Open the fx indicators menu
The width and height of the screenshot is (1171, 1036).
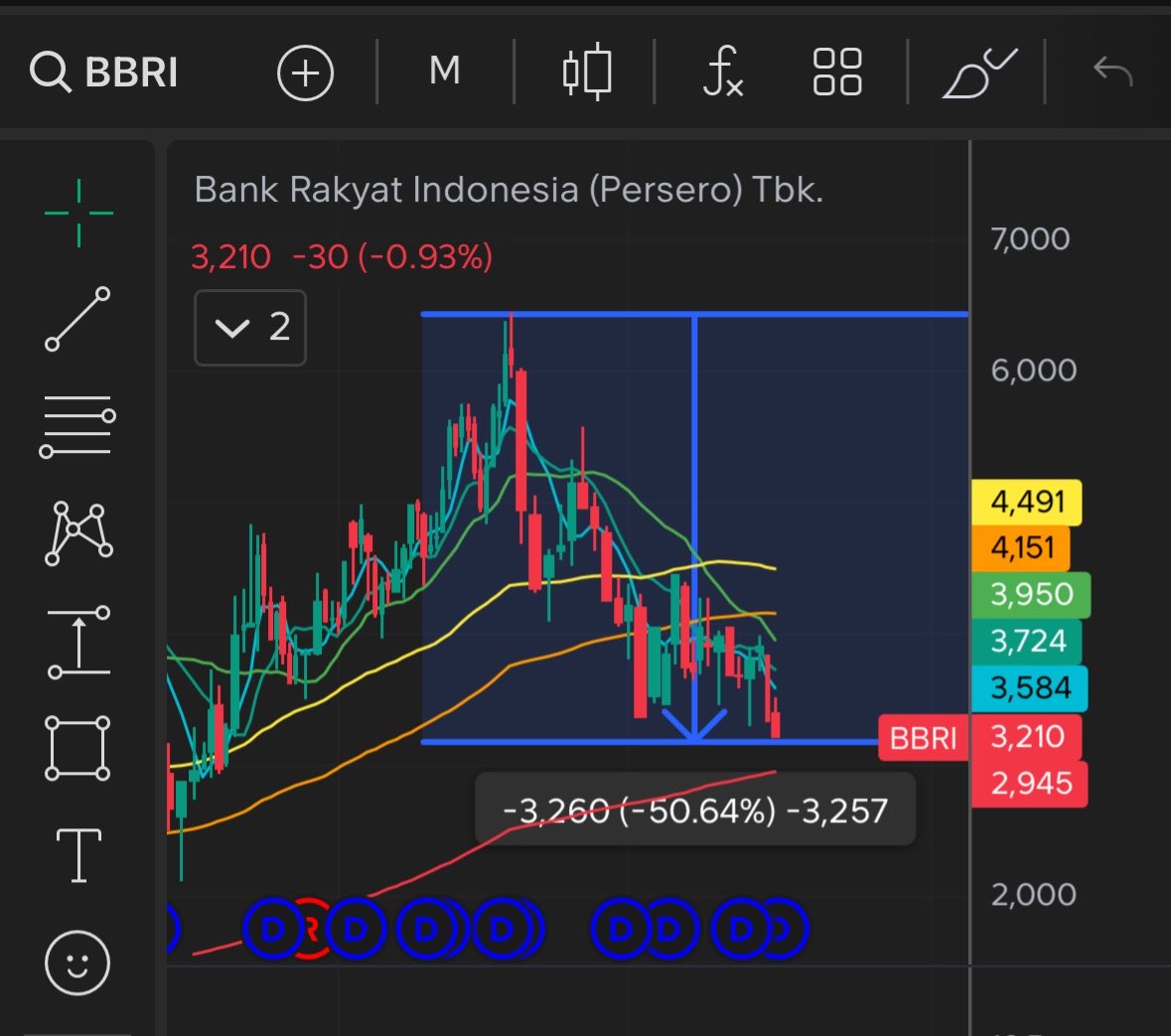[x=723, y=72]
